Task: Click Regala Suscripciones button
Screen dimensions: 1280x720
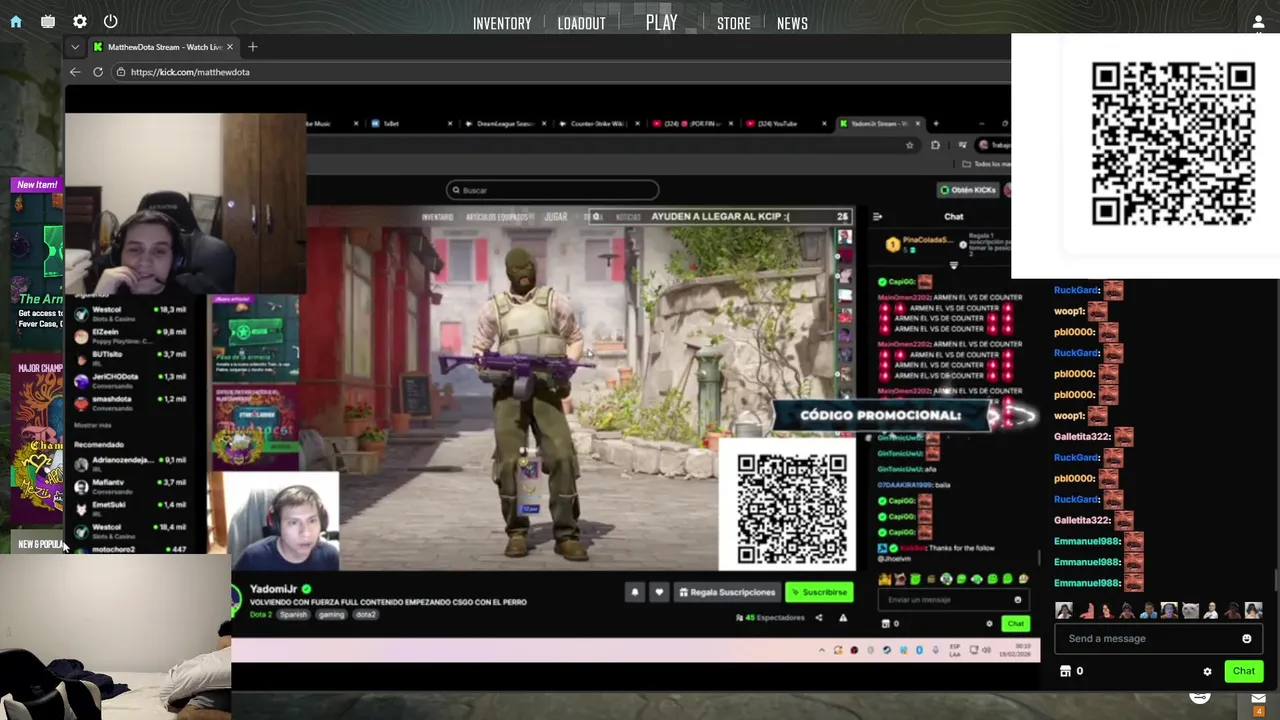Action: click(727, 592)
